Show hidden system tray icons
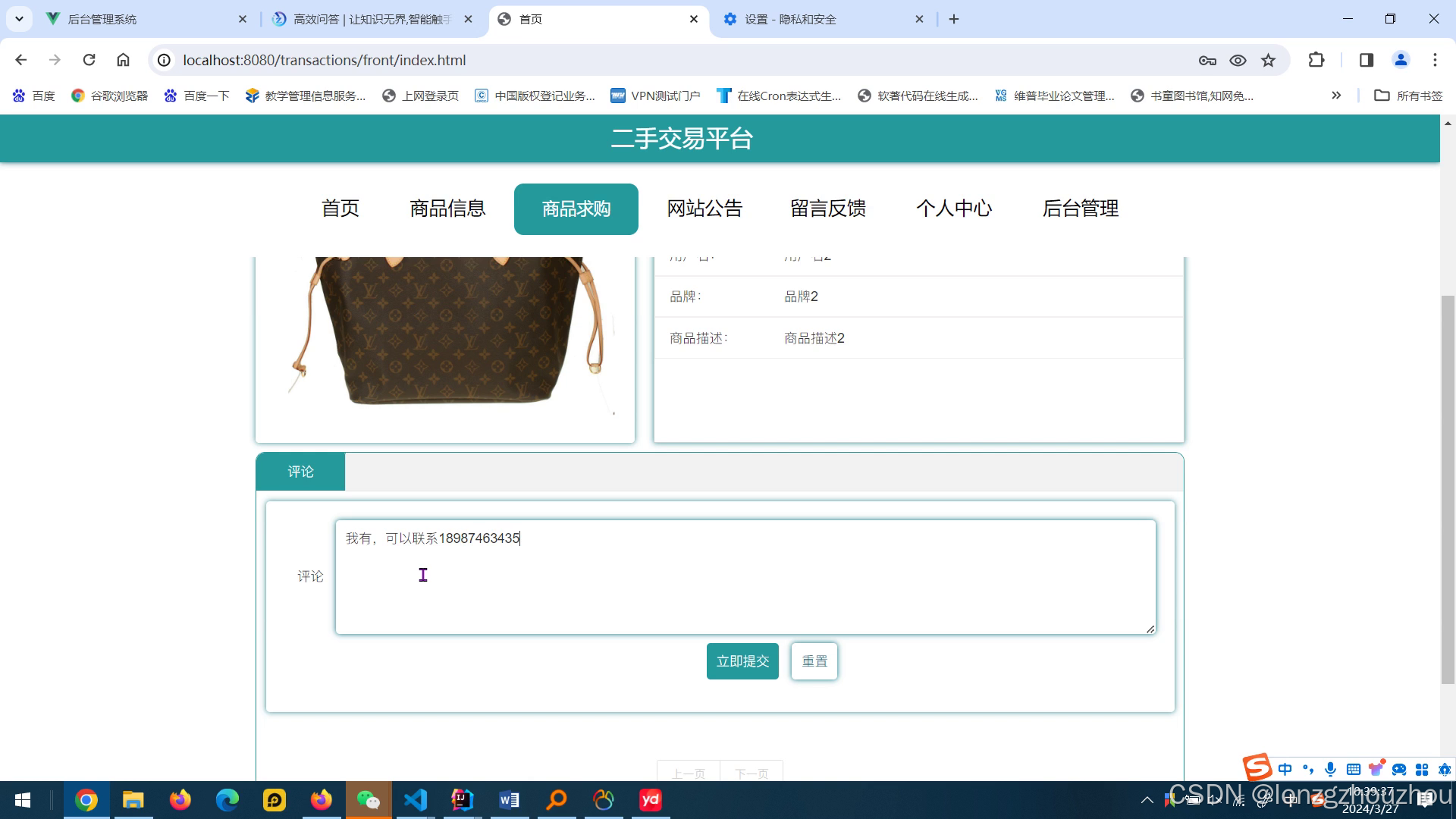 click(x=1147, y=800)
